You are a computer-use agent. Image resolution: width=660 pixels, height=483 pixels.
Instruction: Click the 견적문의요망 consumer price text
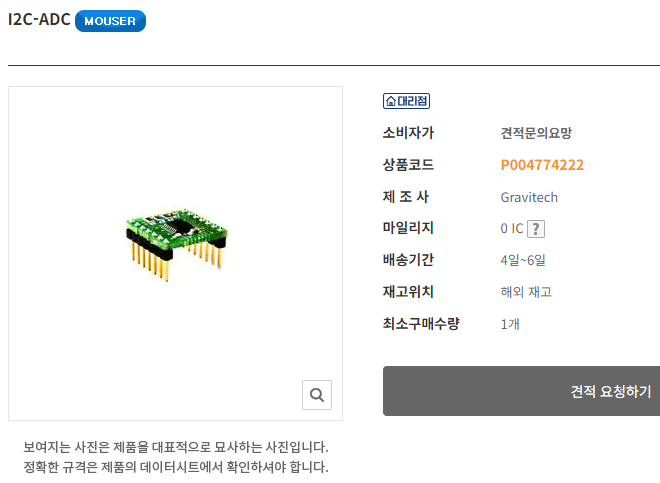(x=536, y=133)
